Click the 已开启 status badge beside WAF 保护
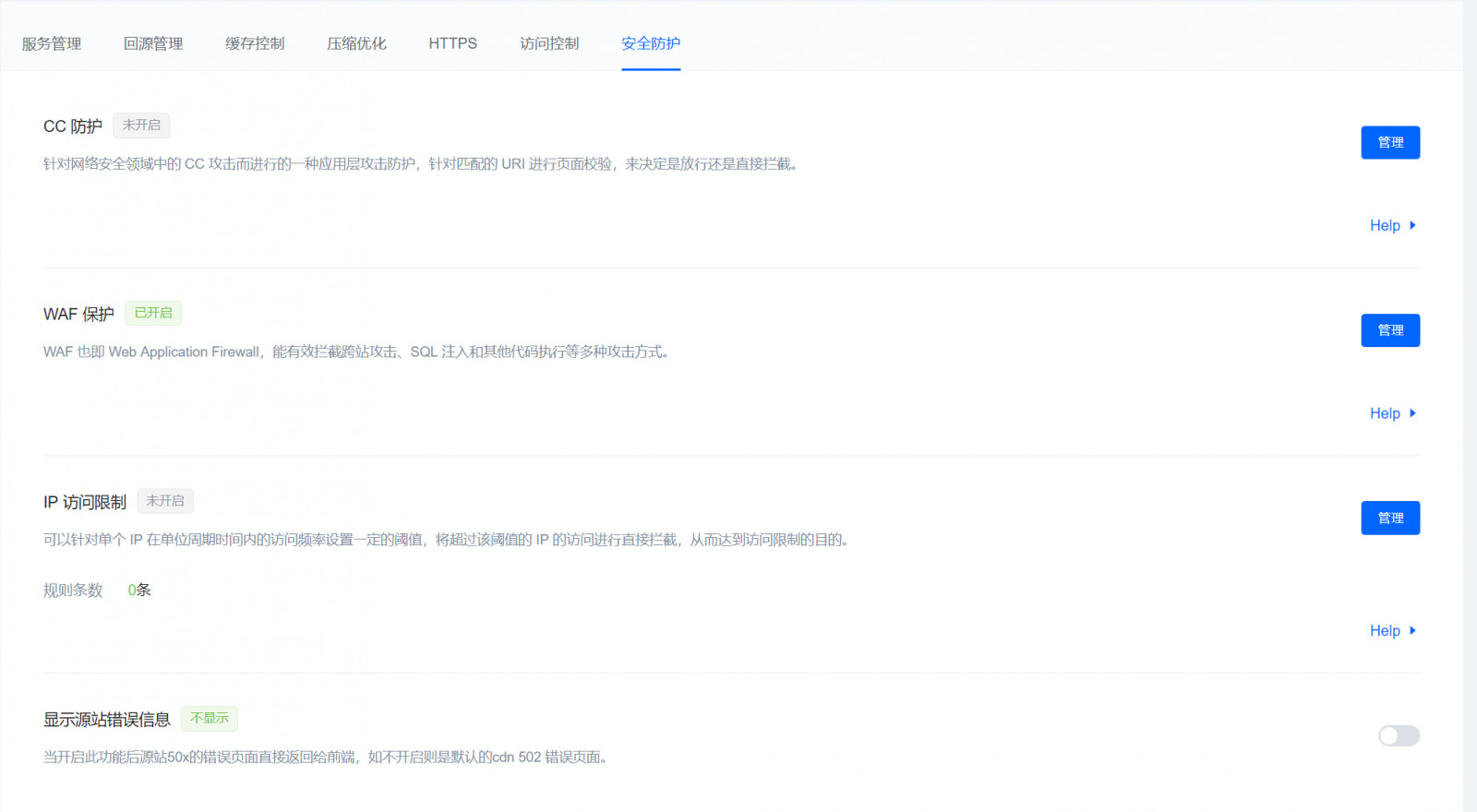1477x812 pixels. (153, 313)
